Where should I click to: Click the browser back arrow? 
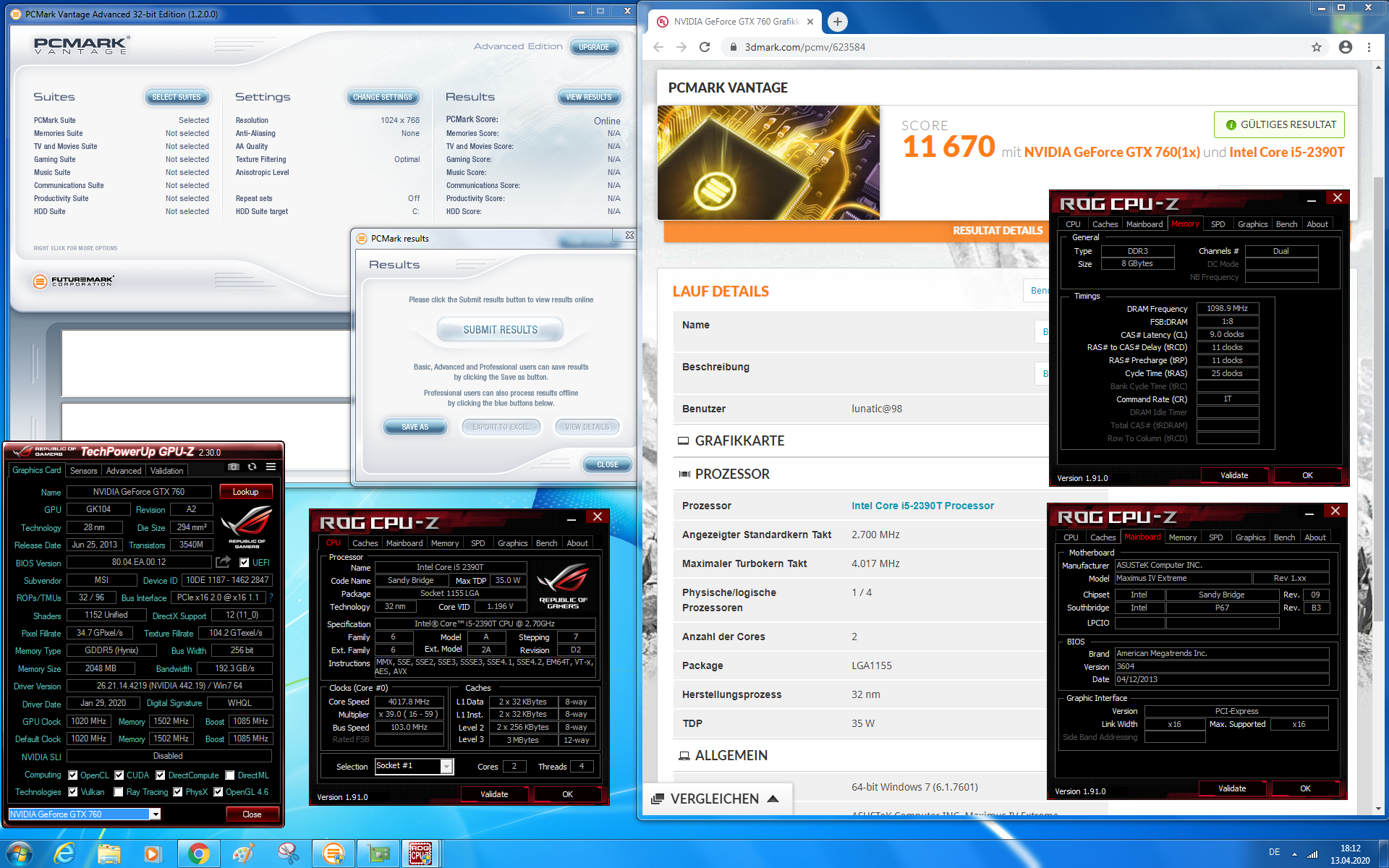pos(658,47)
